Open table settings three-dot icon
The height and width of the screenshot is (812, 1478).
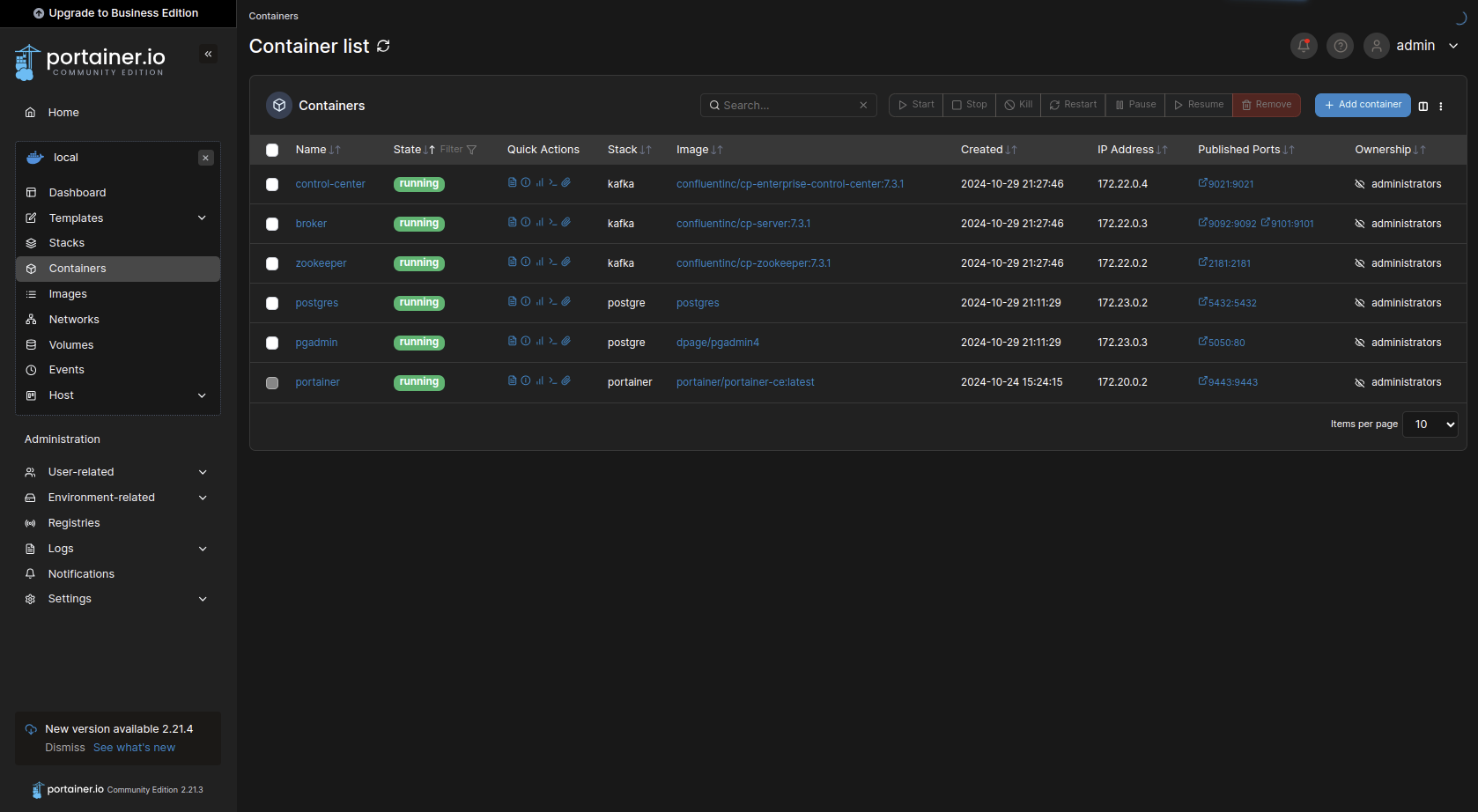tap(1441, 106)
